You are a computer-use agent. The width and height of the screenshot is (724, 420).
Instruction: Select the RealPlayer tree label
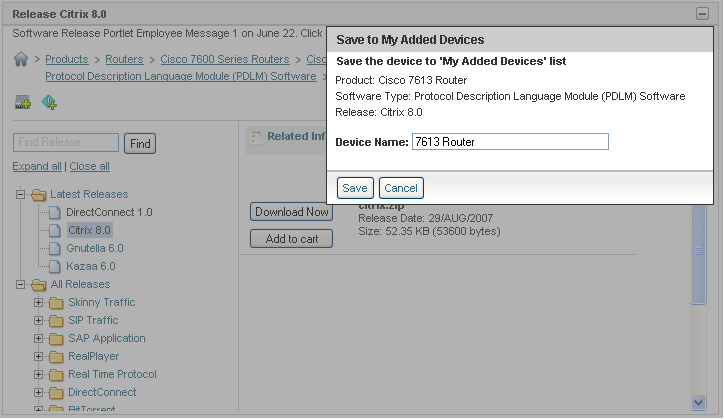click(94, 356)
